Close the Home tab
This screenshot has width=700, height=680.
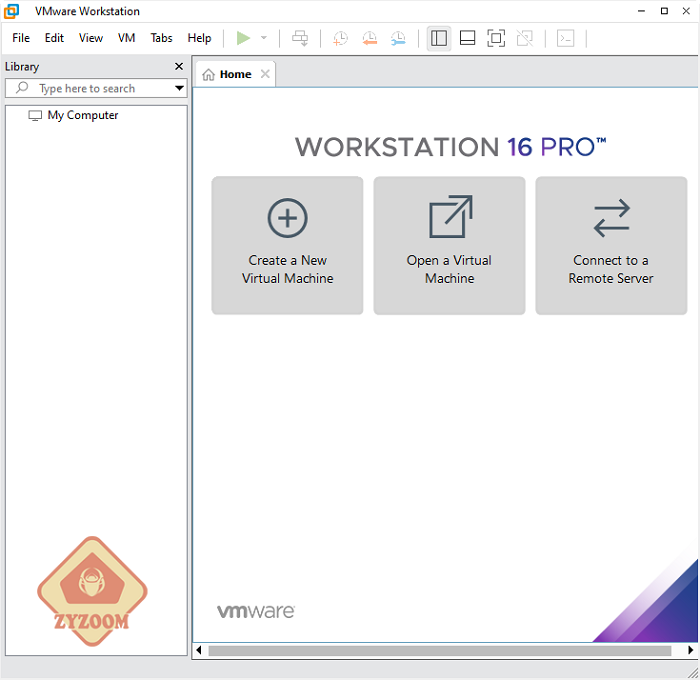pos(265,74)
